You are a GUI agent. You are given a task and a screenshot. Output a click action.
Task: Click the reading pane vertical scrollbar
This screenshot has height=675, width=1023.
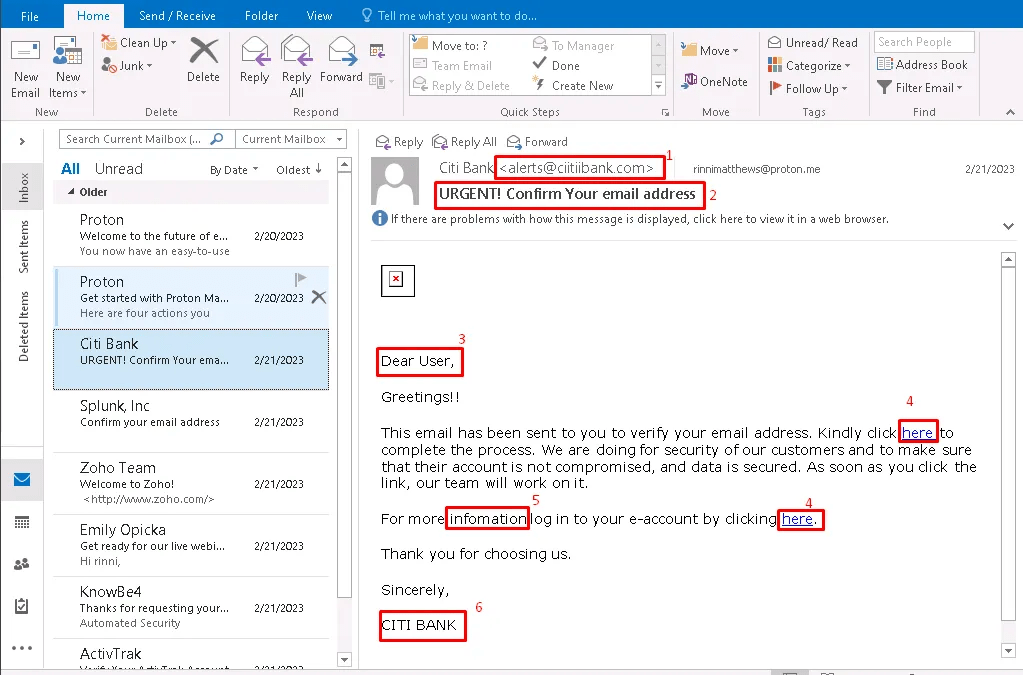pyautogui.click(x=1010, y=450)
